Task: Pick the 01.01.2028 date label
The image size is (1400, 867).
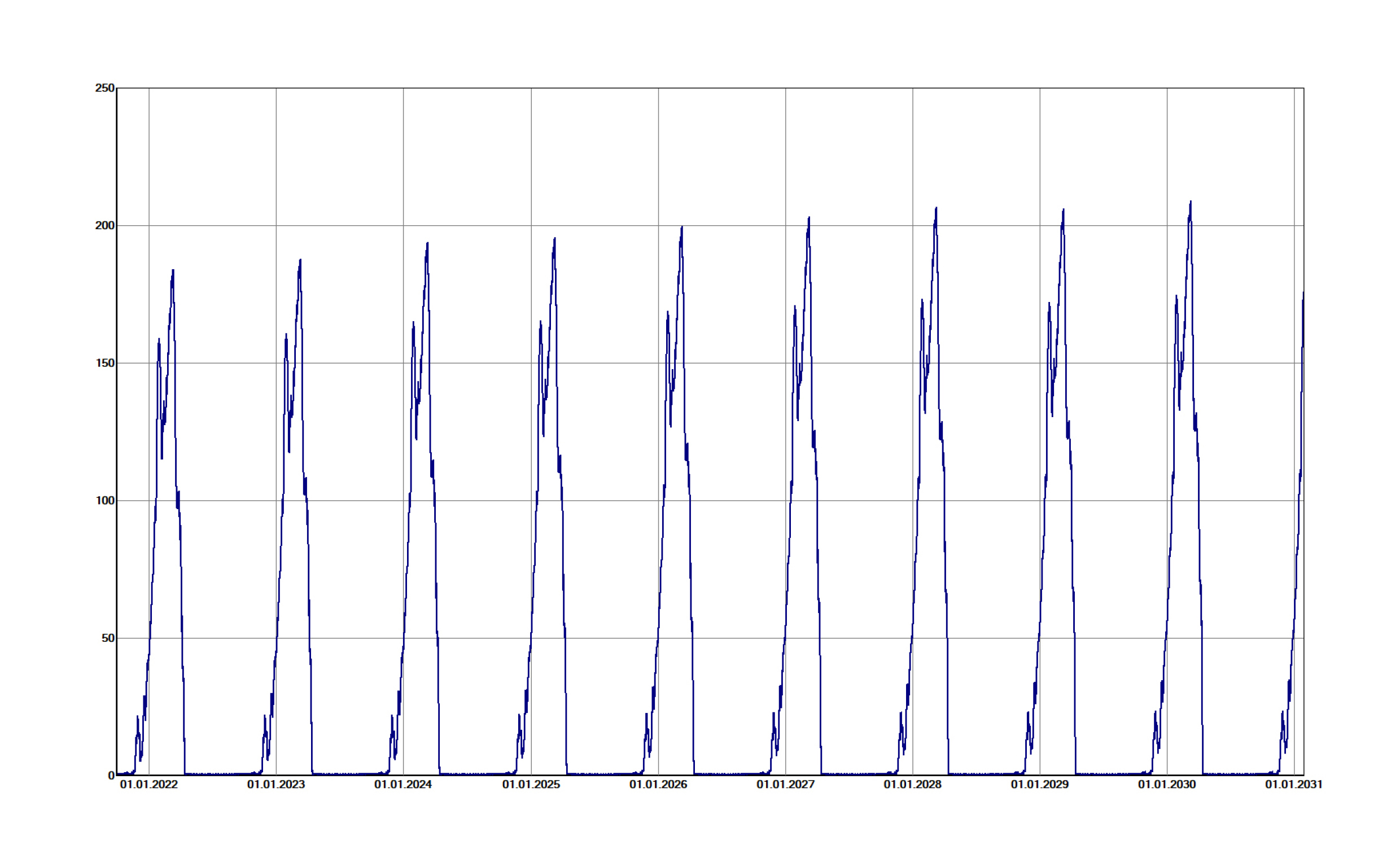Action: tap(913, 785)
